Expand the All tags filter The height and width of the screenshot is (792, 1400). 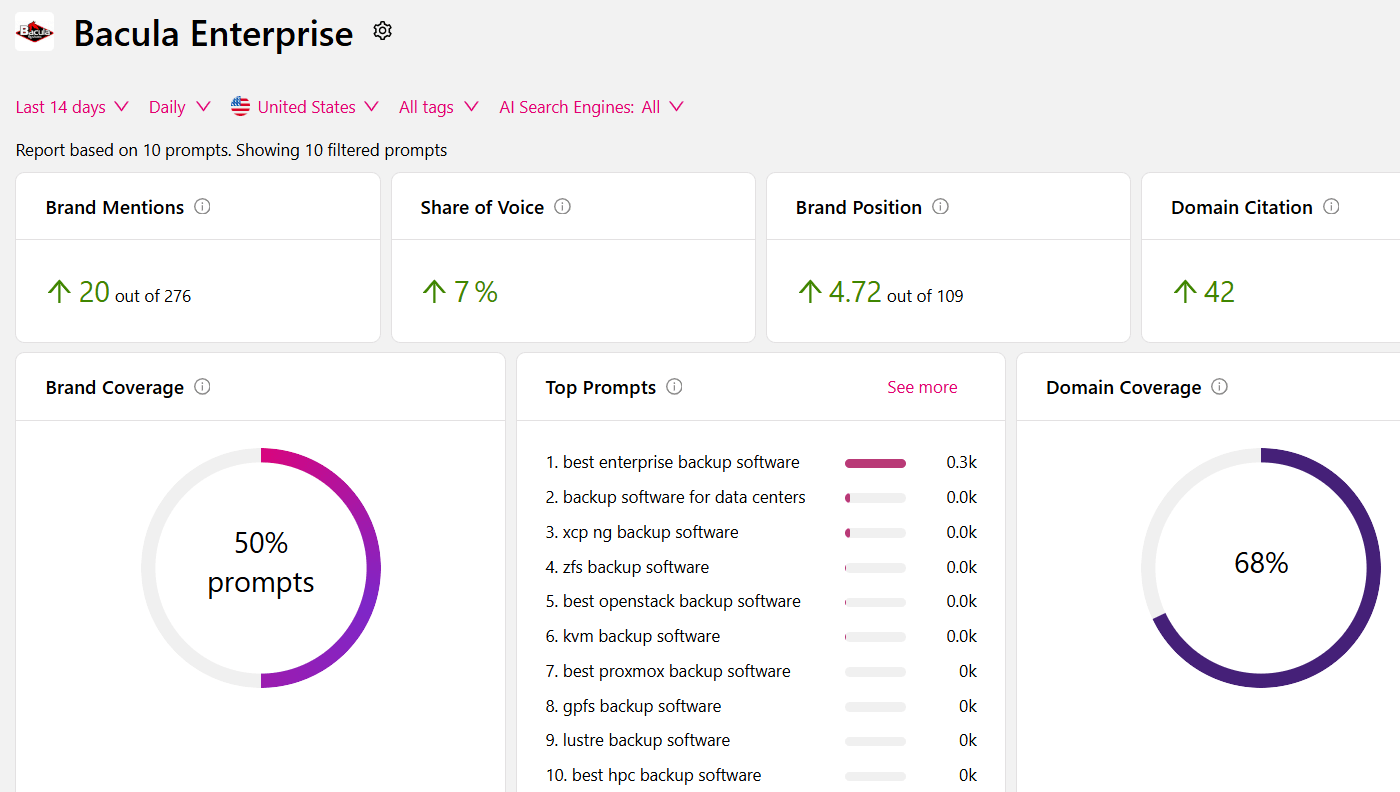point(438,107)
